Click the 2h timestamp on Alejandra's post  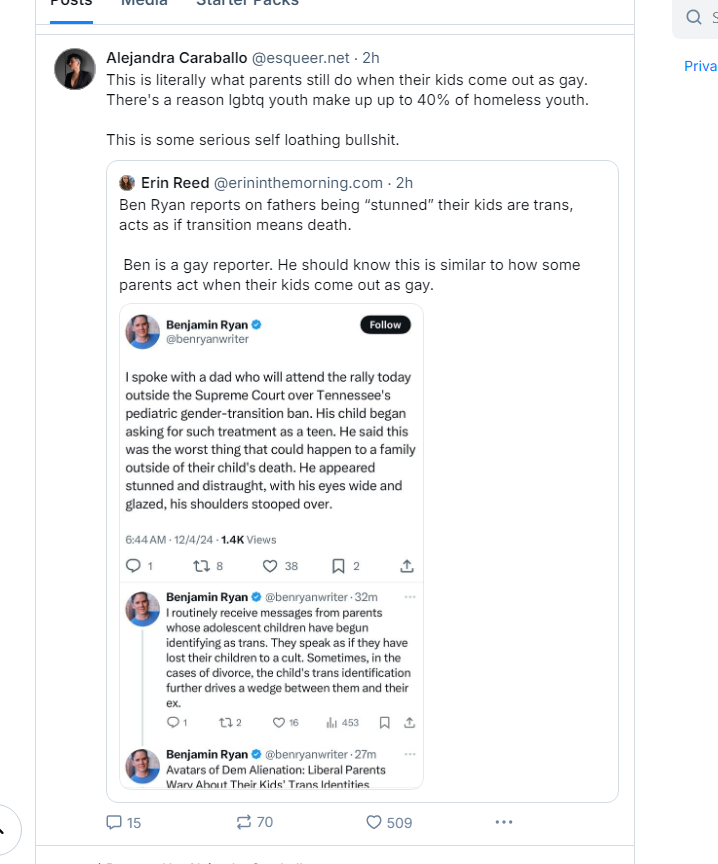370,58
